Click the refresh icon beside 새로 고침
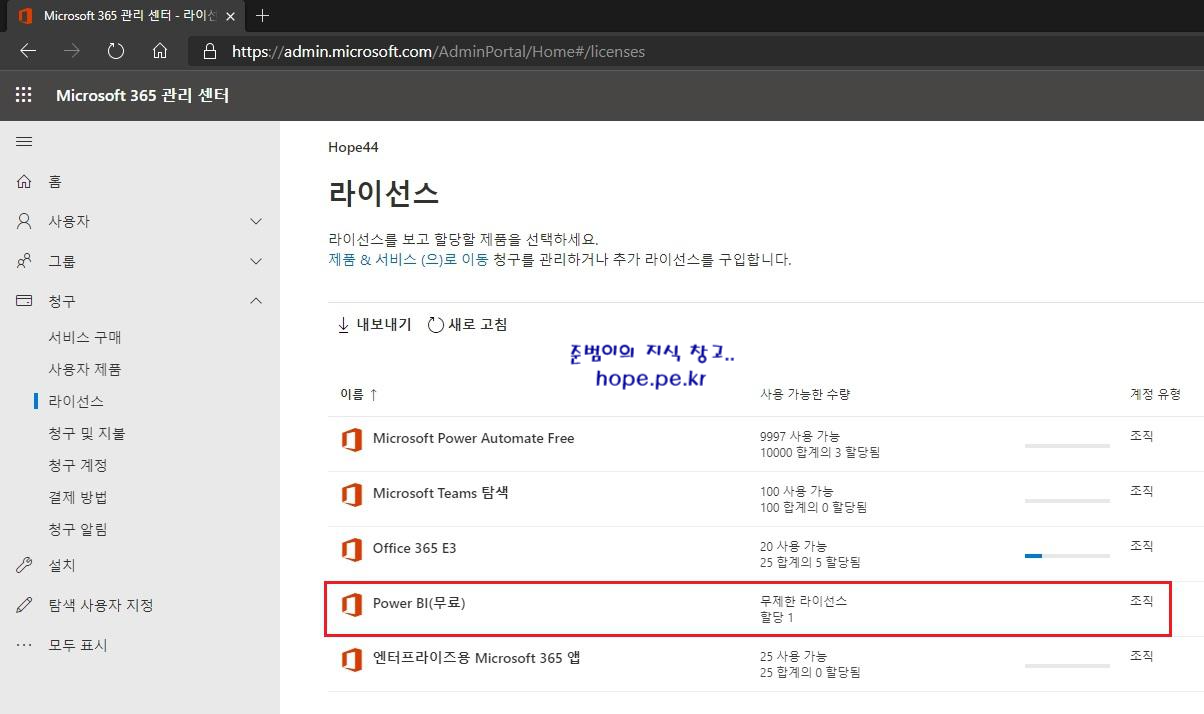1204x714 pixels. pos(435,325)
